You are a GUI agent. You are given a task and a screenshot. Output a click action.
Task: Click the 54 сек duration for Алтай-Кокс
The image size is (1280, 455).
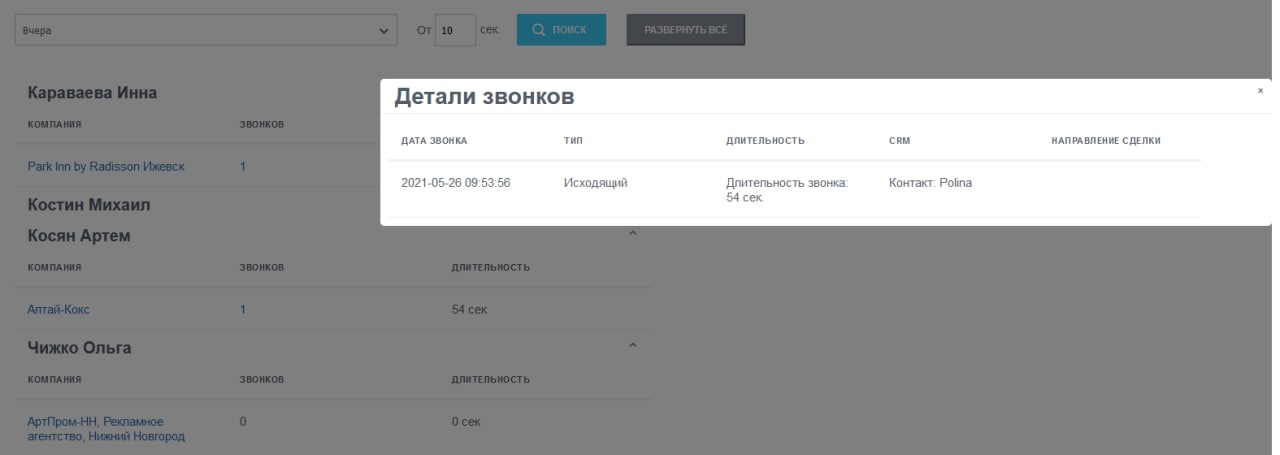(470, 310)
